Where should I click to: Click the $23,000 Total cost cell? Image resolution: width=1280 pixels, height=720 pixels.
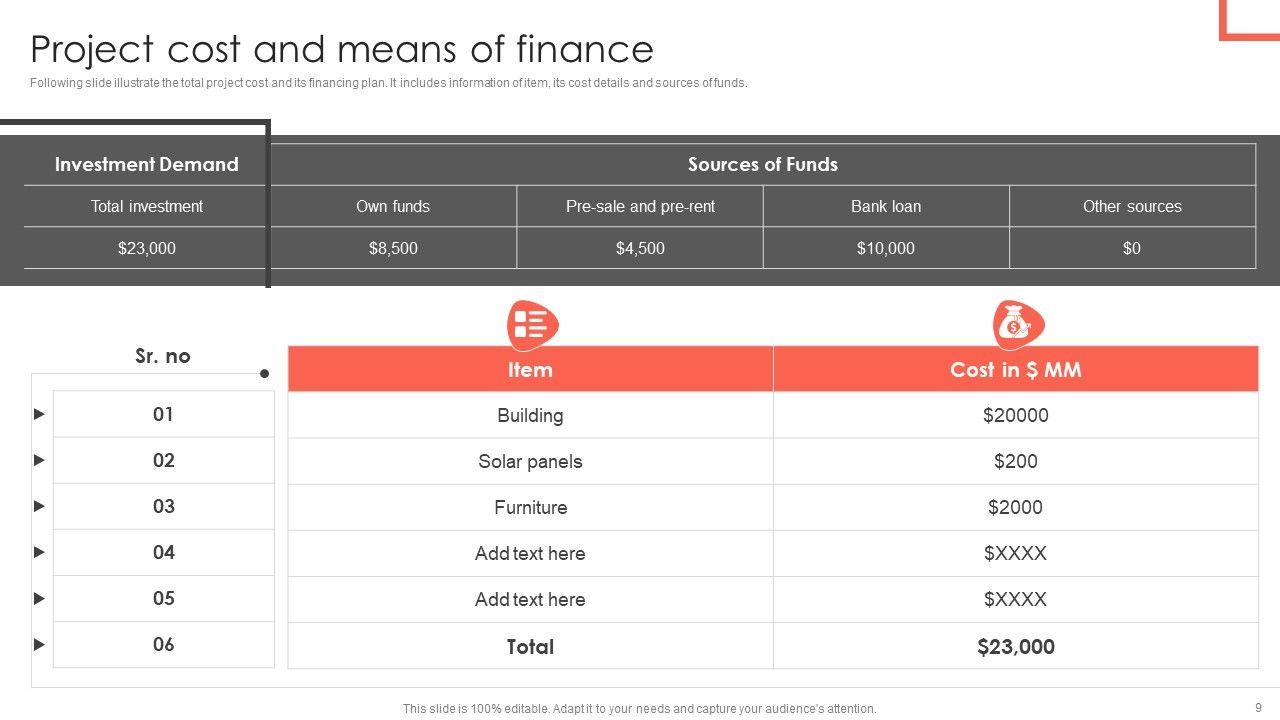pyautogui.click(x=1015, y=647)
